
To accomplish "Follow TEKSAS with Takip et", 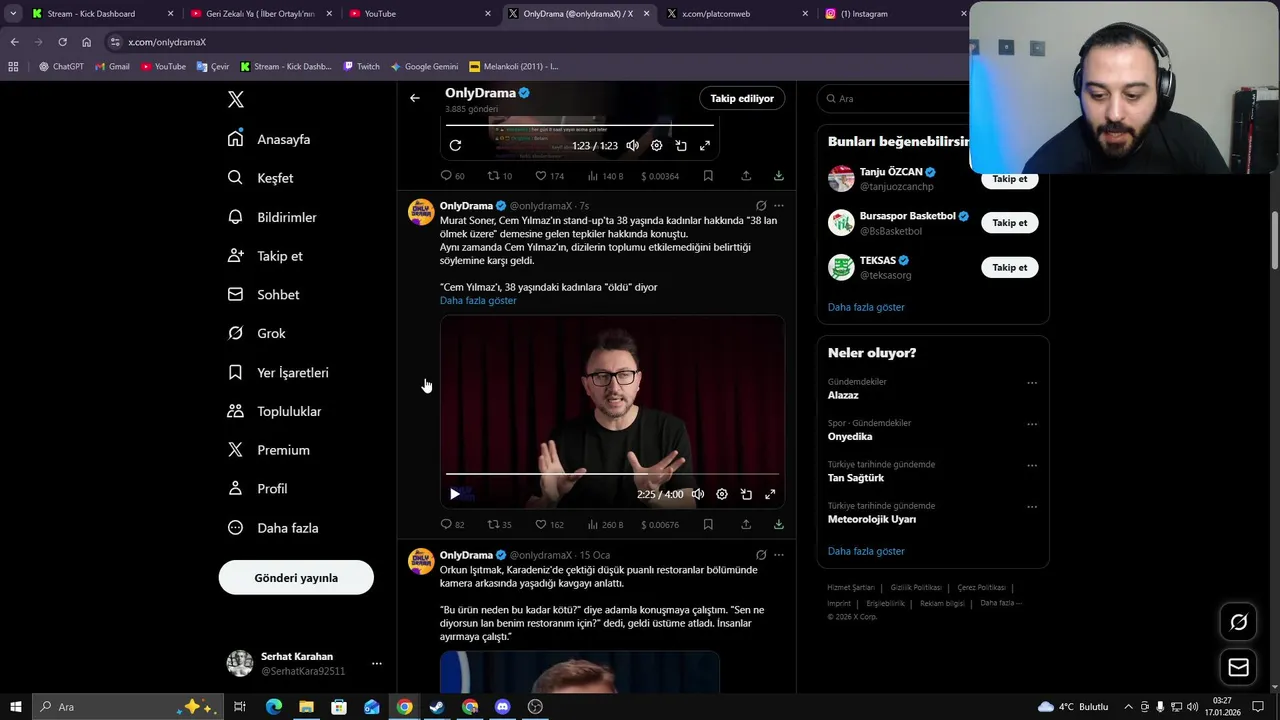I will tap(1009, 267).
